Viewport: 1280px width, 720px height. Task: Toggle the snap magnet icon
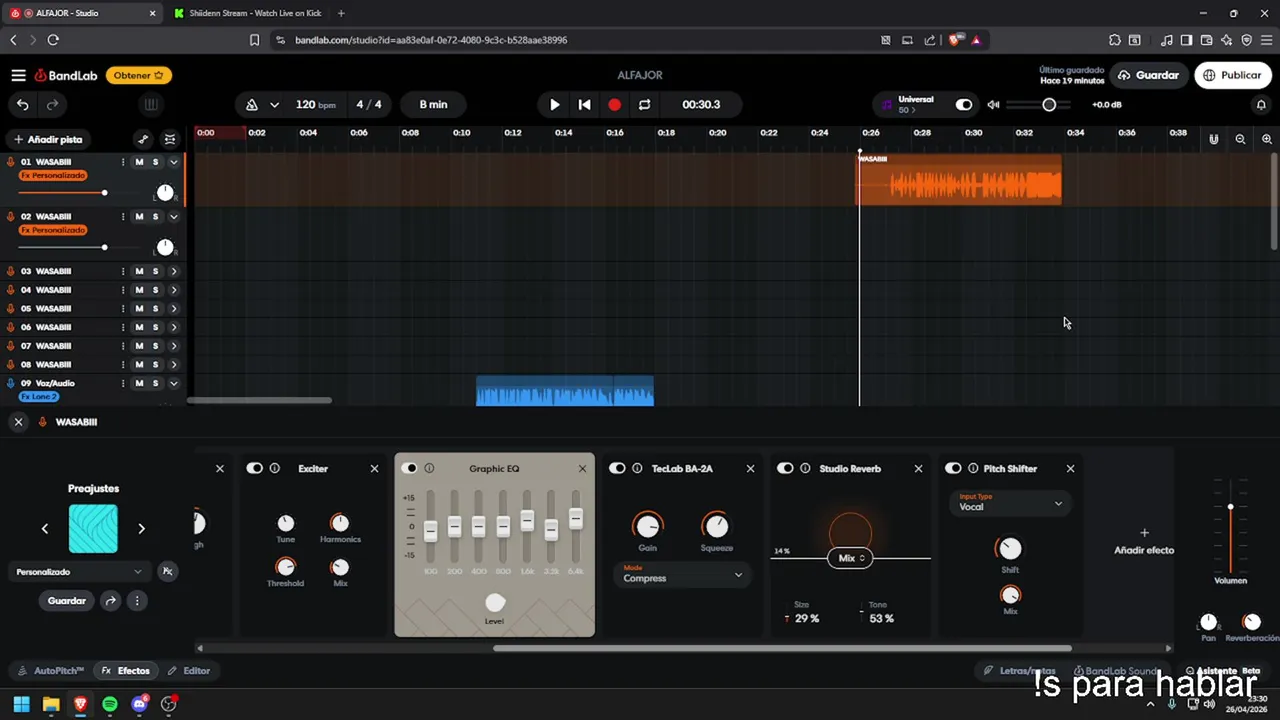1213,139
